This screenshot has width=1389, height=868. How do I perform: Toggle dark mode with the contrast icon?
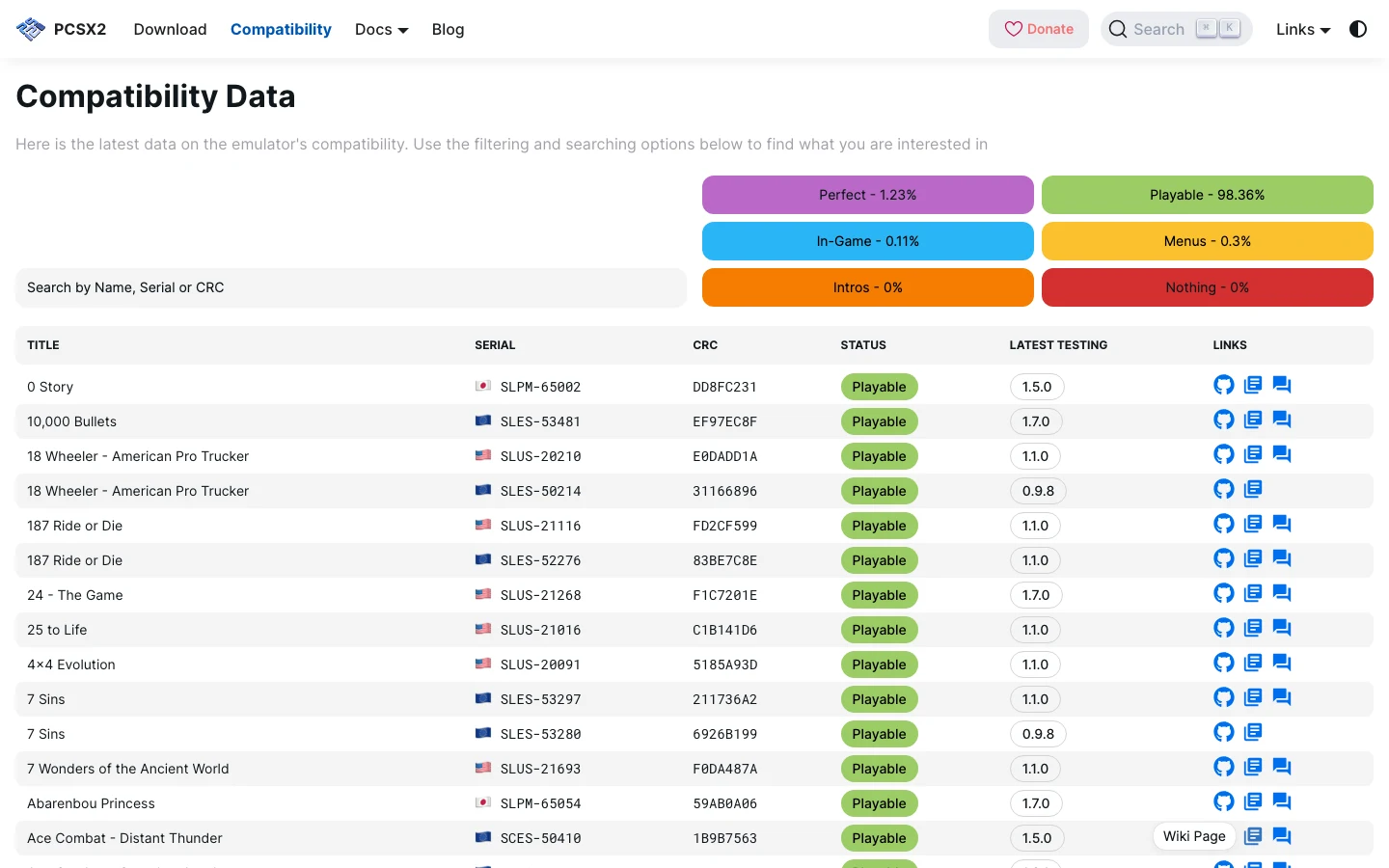(1358, 29)
